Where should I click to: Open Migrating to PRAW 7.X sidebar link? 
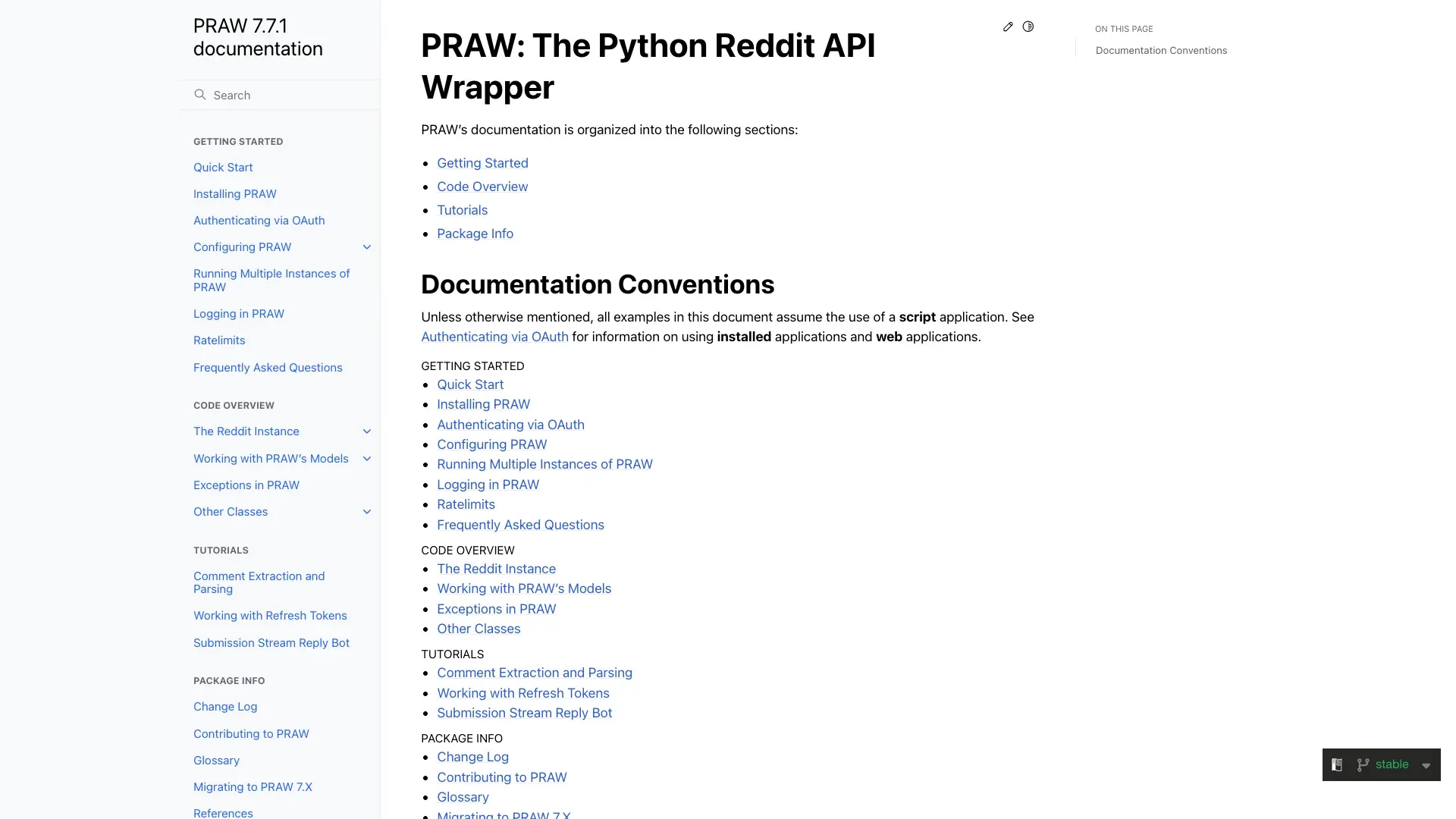(x=253, y=787)
